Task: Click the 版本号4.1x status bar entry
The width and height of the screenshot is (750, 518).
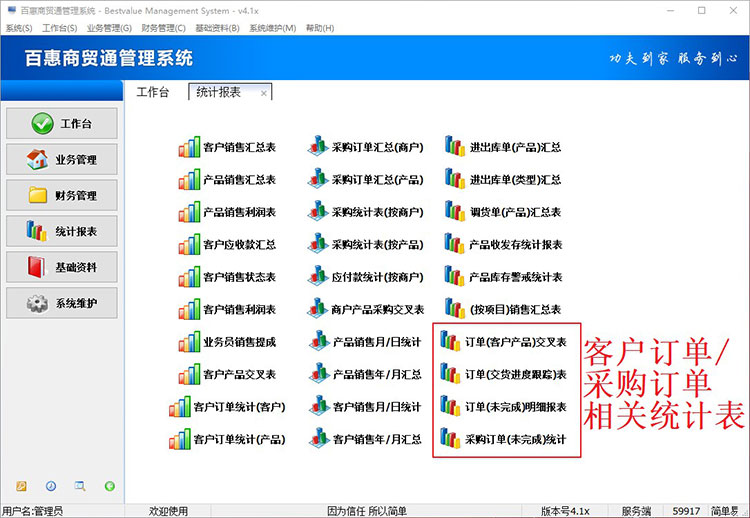Action: coord(565,511)
